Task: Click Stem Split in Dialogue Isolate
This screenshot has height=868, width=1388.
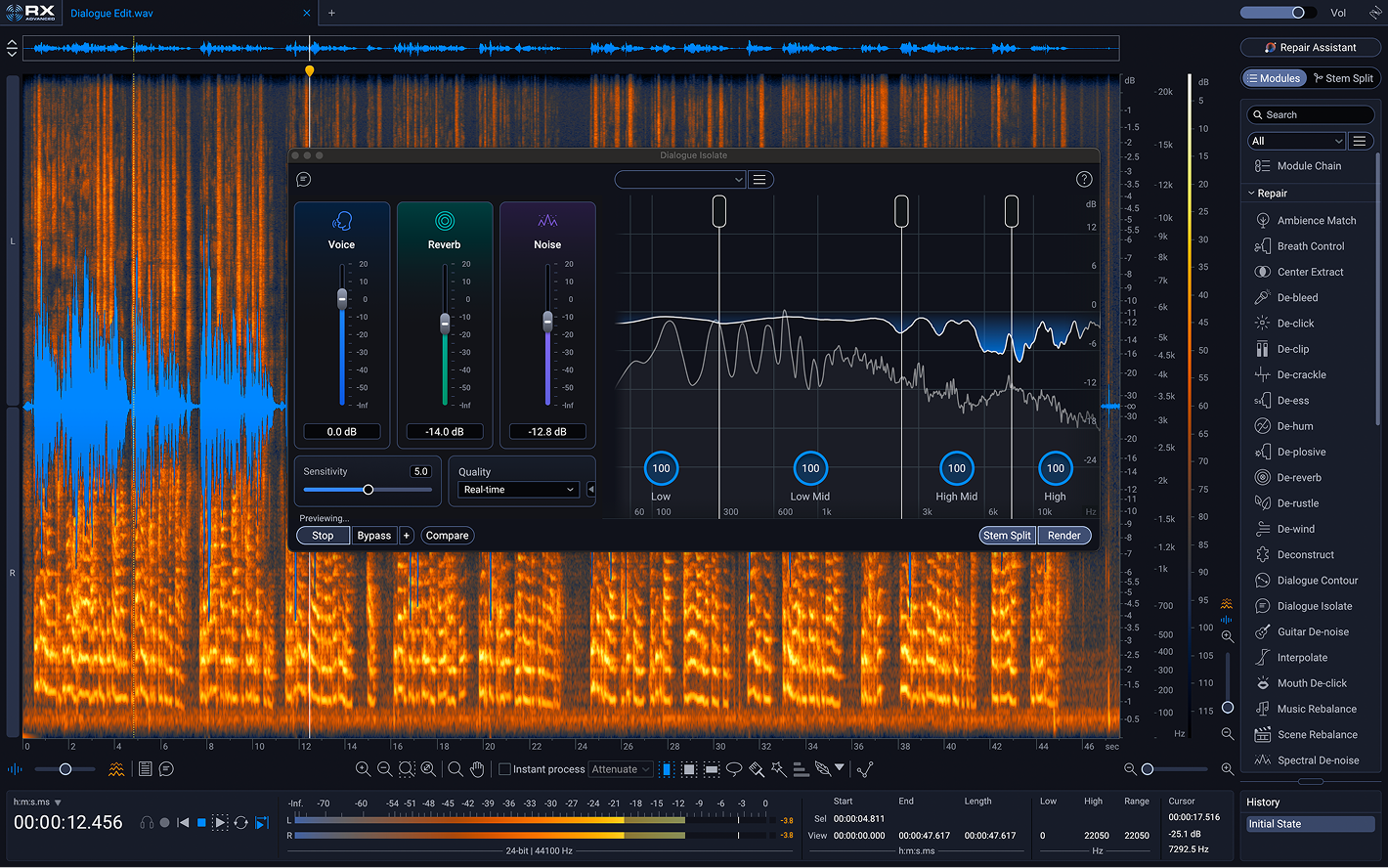Action: pos(1008,536)
